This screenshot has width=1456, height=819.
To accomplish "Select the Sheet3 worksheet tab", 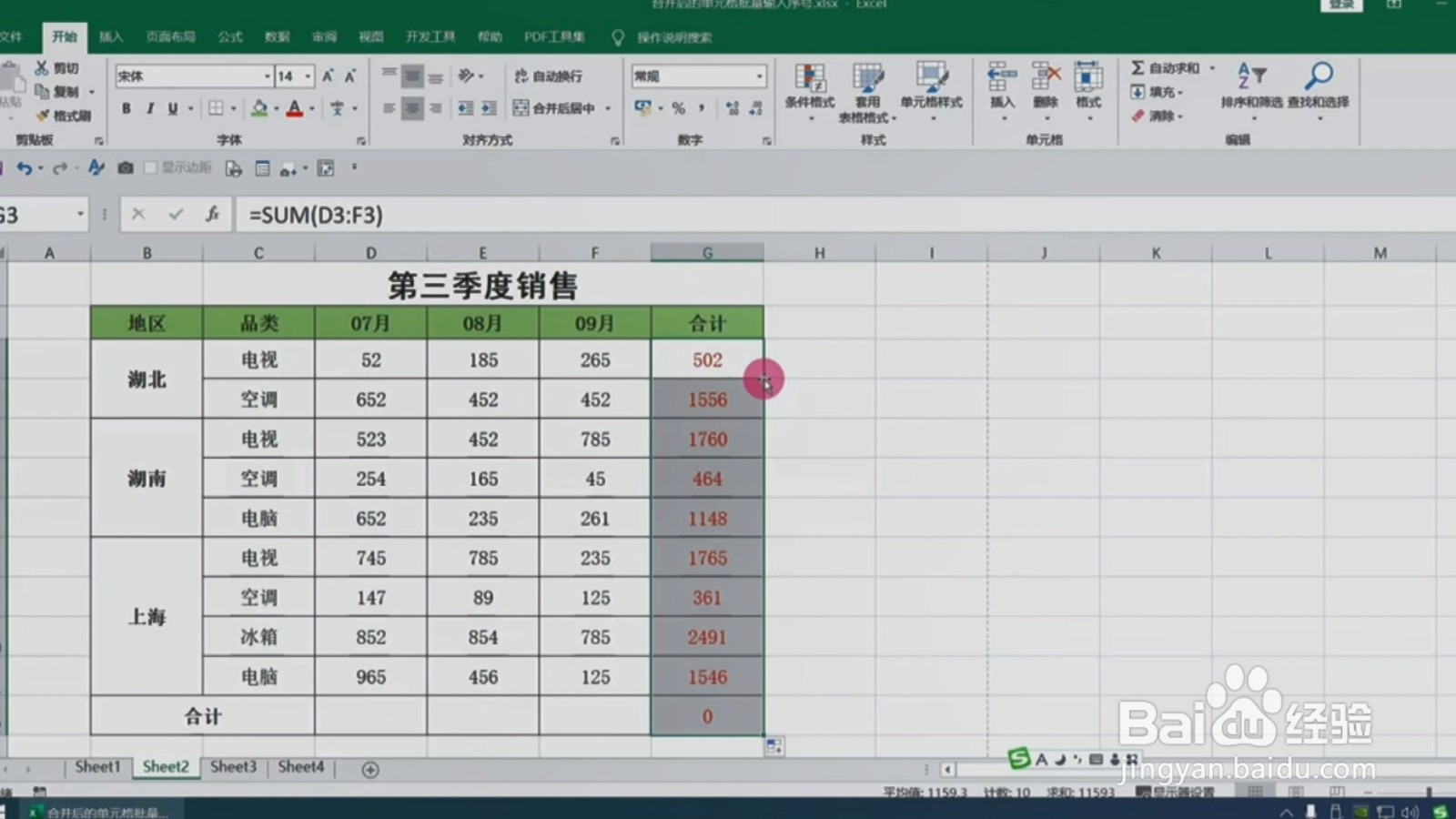I will tap(233, 767).
